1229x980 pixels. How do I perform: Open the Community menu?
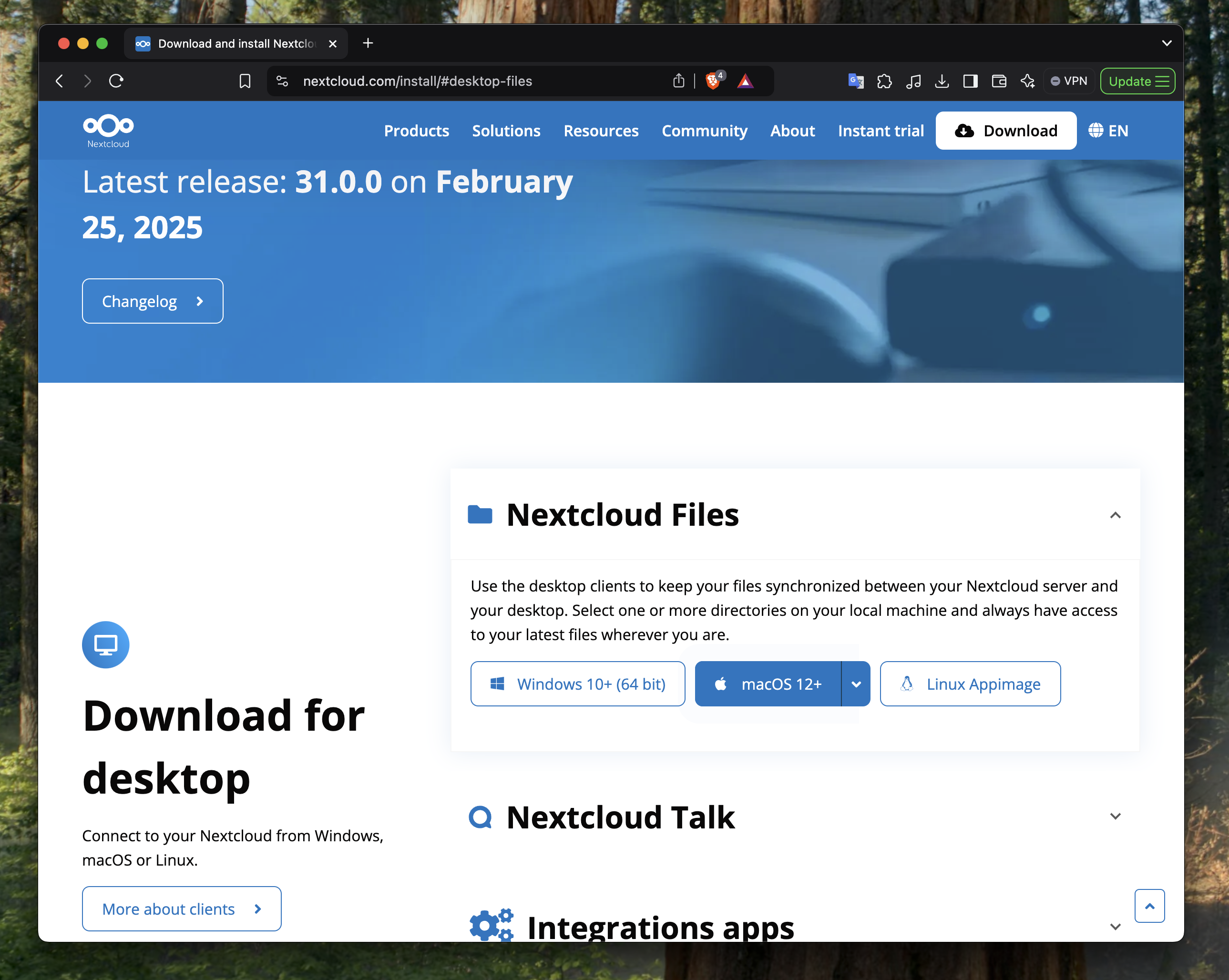click(704, 131)
